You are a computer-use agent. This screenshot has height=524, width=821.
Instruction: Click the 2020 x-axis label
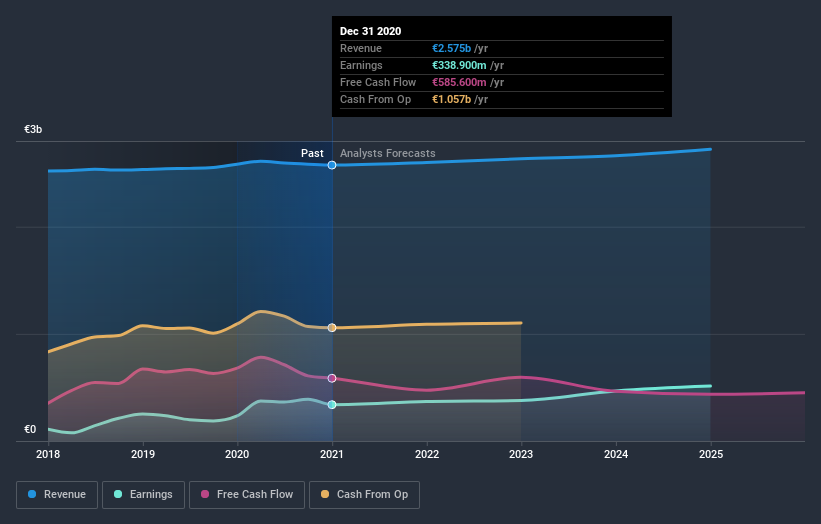click(237, 454)
